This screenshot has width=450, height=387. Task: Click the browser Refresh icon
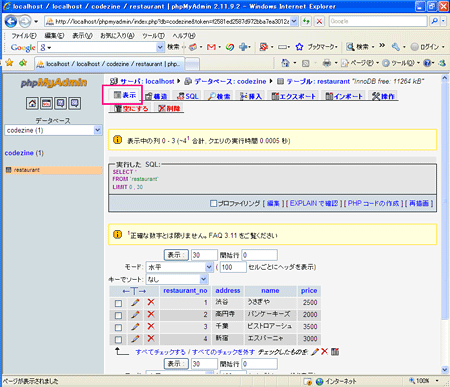click(306, 21)
